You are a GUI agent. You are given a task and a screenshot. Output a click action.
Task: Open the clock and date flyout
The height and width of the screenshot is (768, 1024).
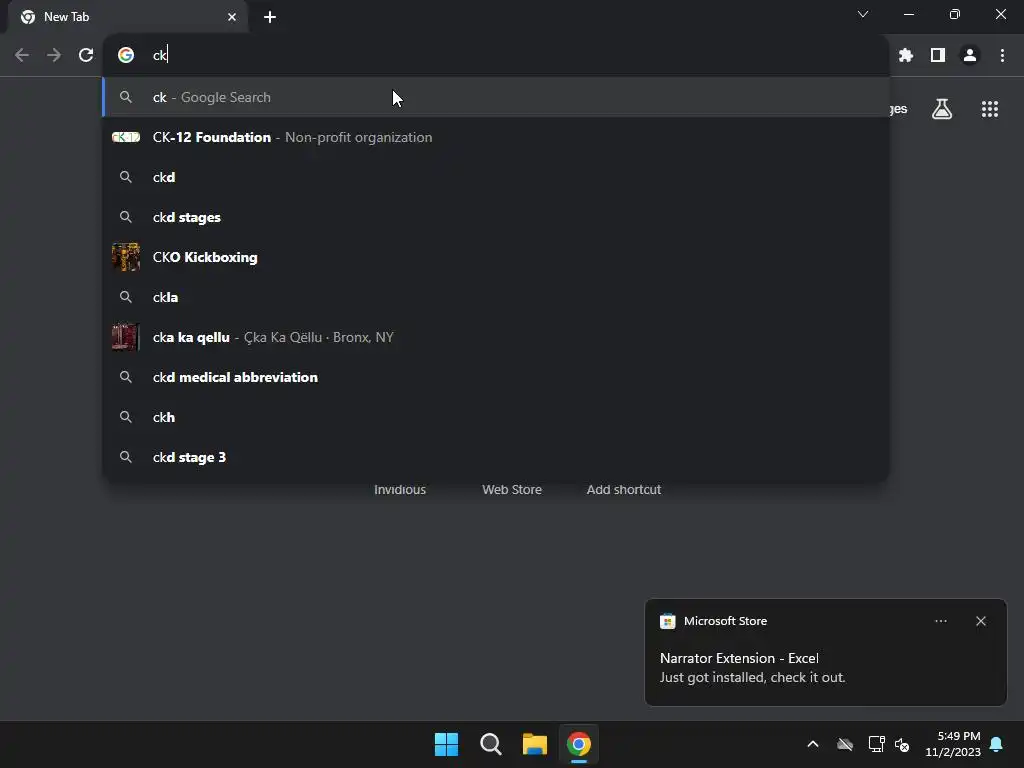(953, 744)
